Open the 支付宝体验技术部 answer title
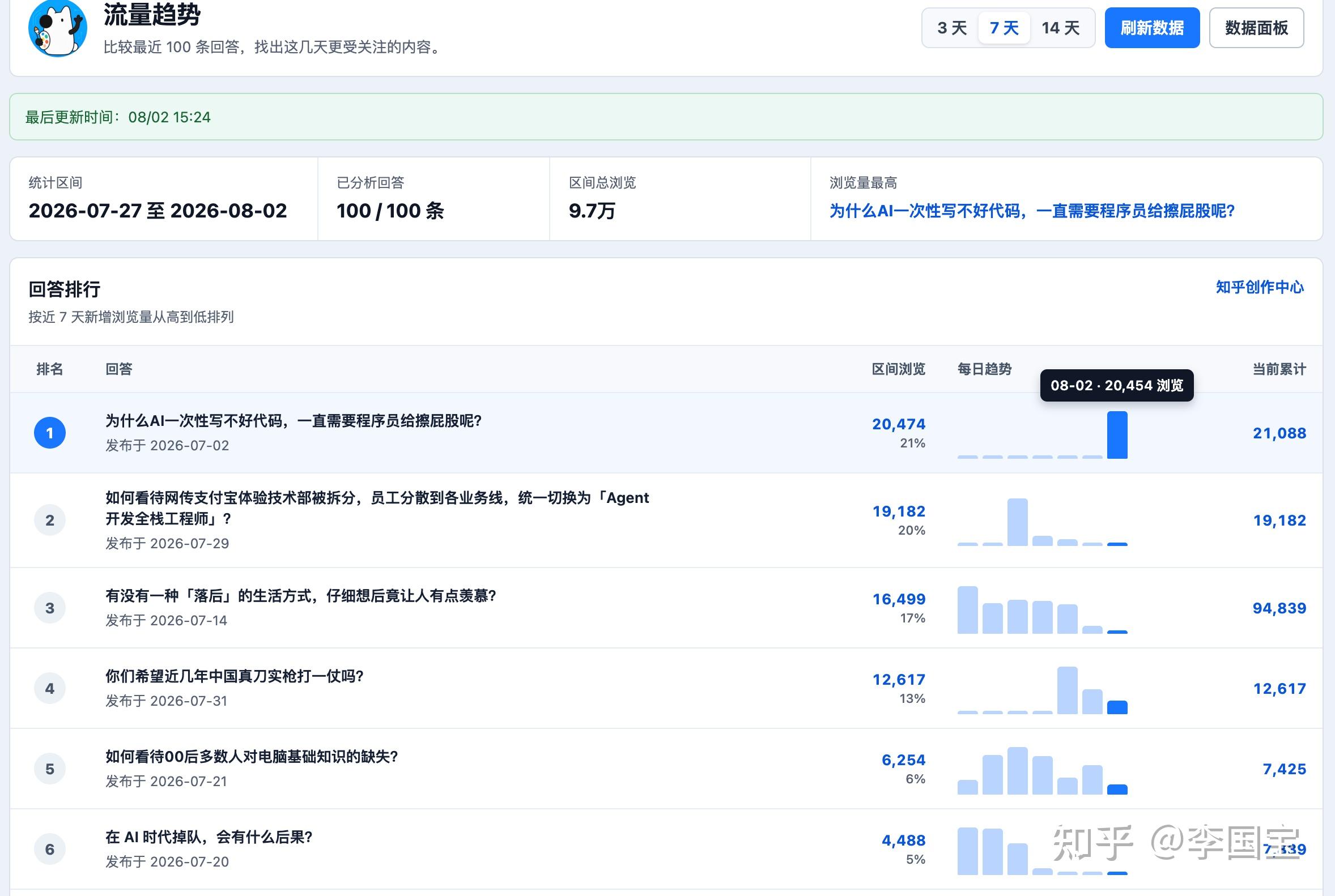The height and width of the screenshot is (896, 1335). coord(377,508)
